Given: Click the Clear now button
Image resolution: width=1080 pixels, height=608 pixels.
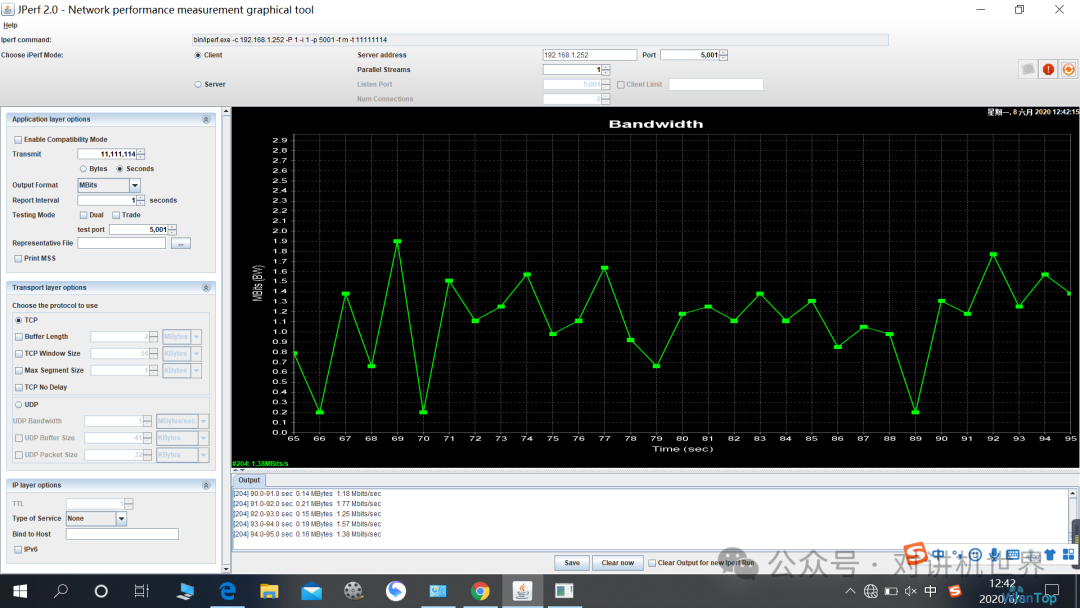Looking at the screenshot, I should pos(617,563).
